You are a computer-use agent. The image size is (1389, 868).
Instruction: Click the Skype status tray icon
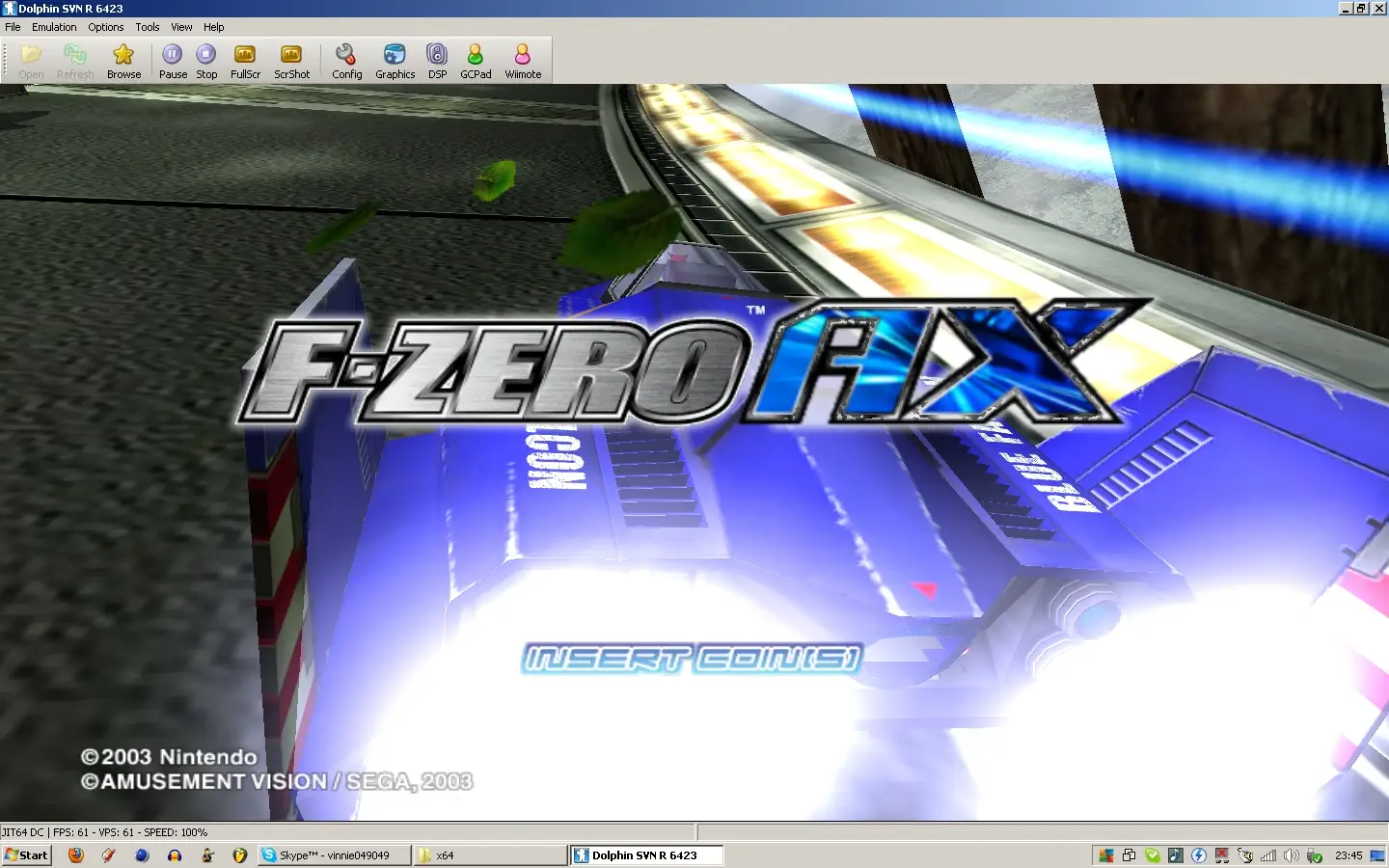pyautogui.click(x=1152, y=855)
